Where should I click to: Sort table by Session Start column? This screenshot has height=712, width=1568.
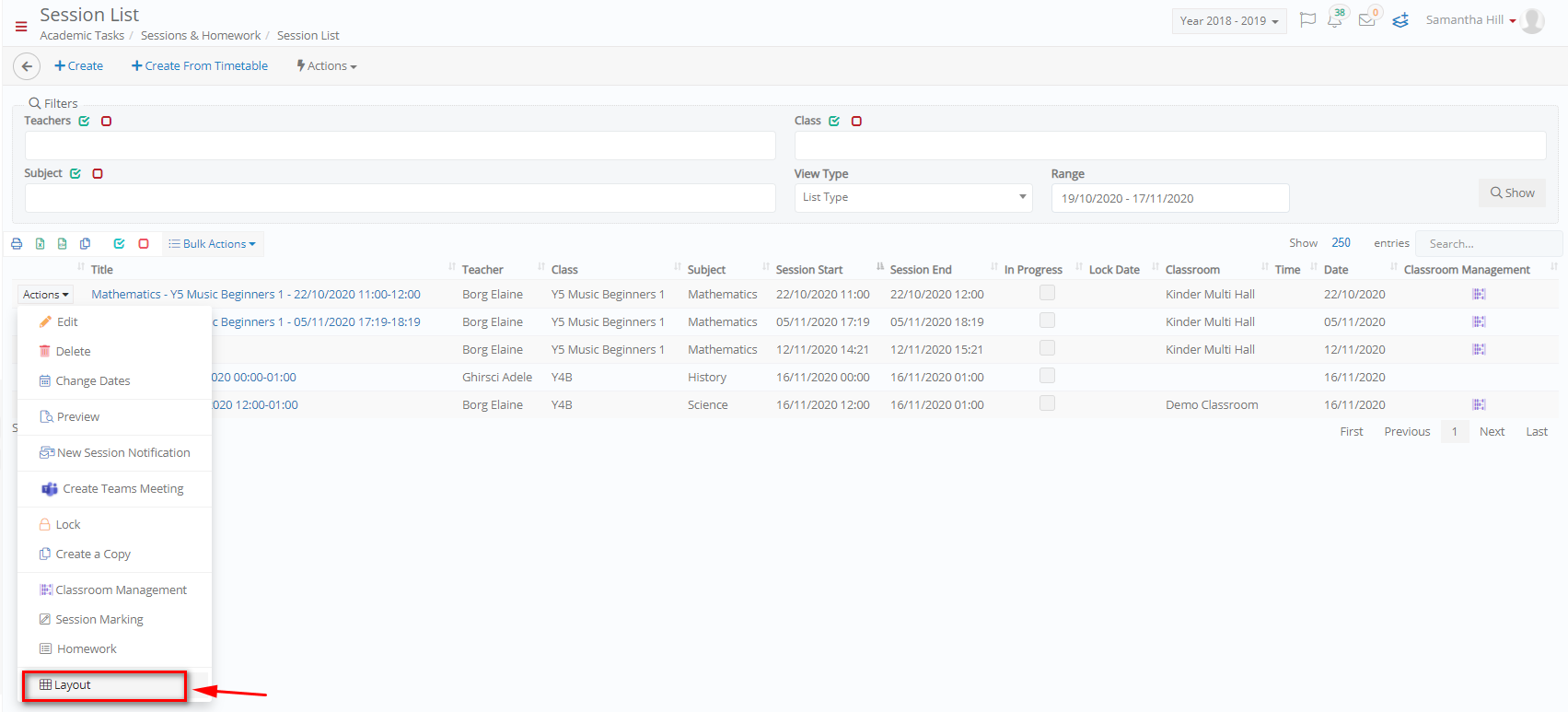coord(809,270)
